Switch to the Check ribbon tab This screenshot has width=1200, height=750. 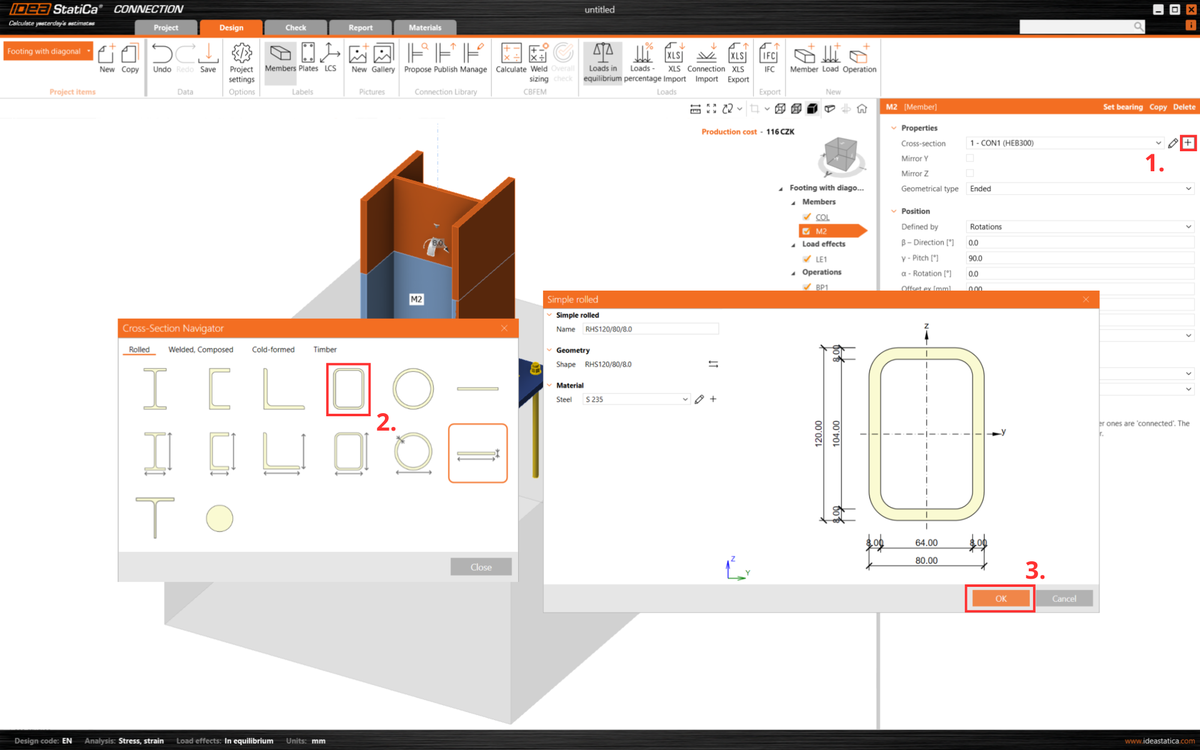(x=295, y=27)
